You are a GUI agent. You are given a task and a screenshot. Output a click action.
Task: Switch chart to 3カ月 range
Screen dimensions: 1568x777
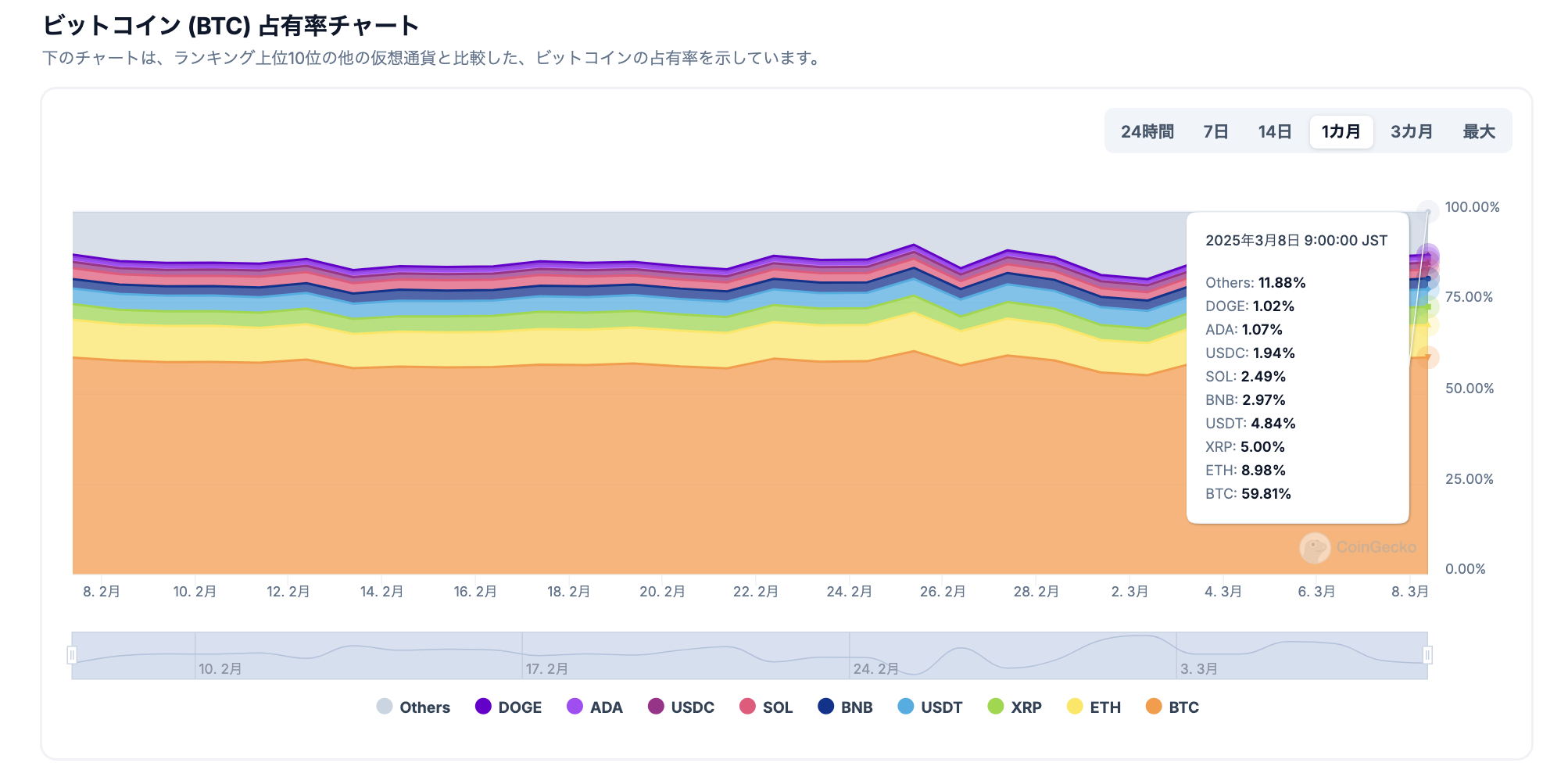1412,132
